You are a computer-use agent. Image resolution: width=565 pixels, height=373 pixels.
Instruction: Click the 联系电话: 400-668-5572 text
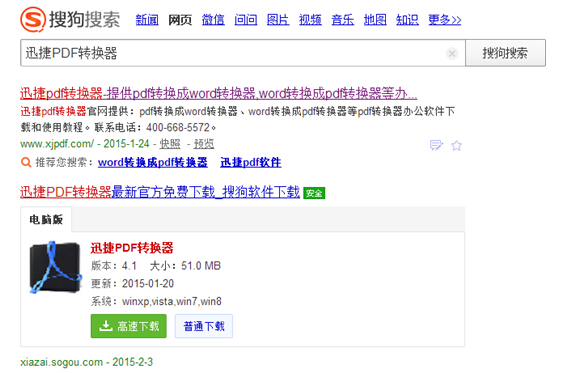point(155,127)
